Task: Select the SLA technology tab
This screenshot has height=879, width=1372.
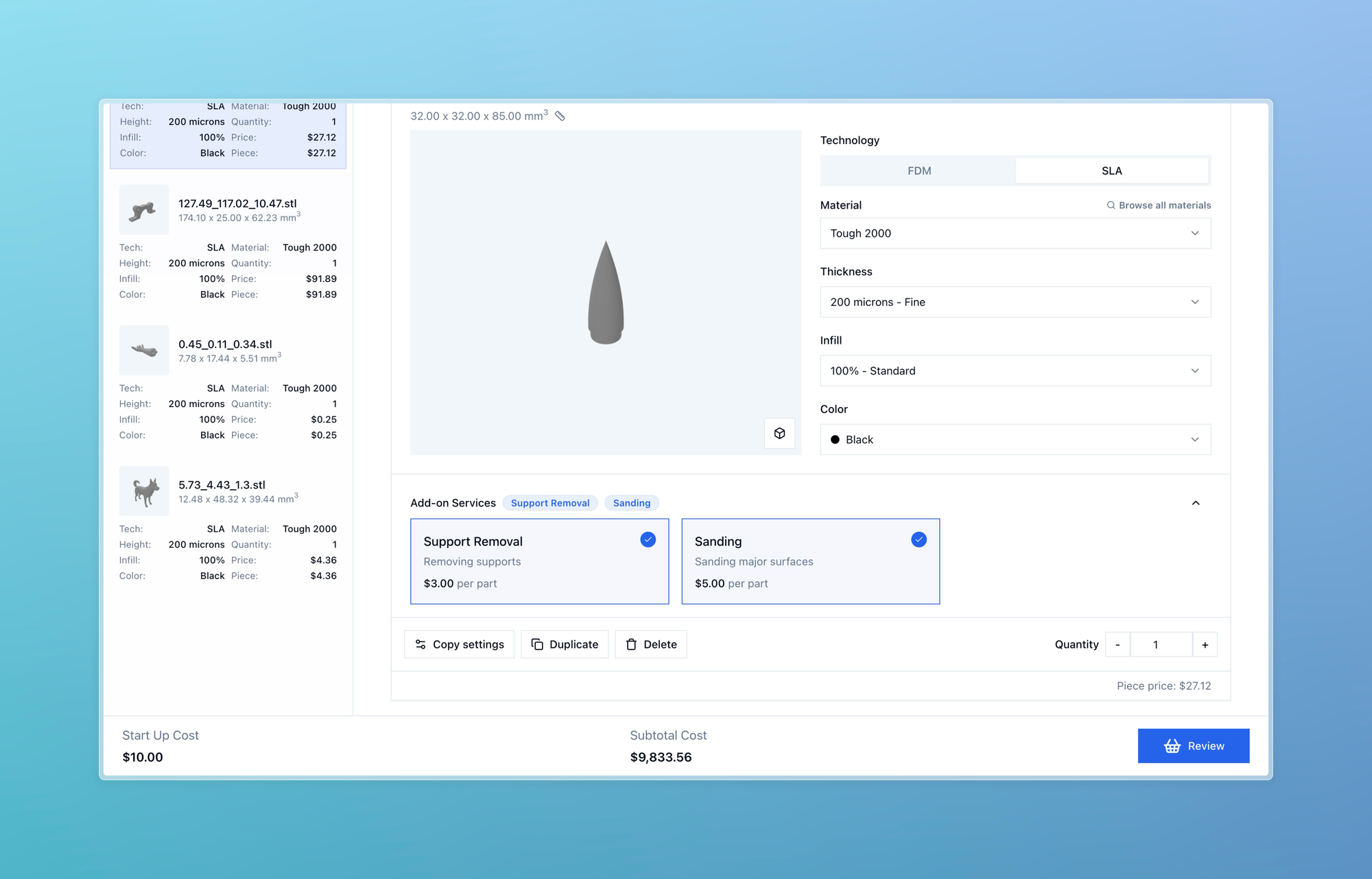Action: click(x=1111, y=171)
